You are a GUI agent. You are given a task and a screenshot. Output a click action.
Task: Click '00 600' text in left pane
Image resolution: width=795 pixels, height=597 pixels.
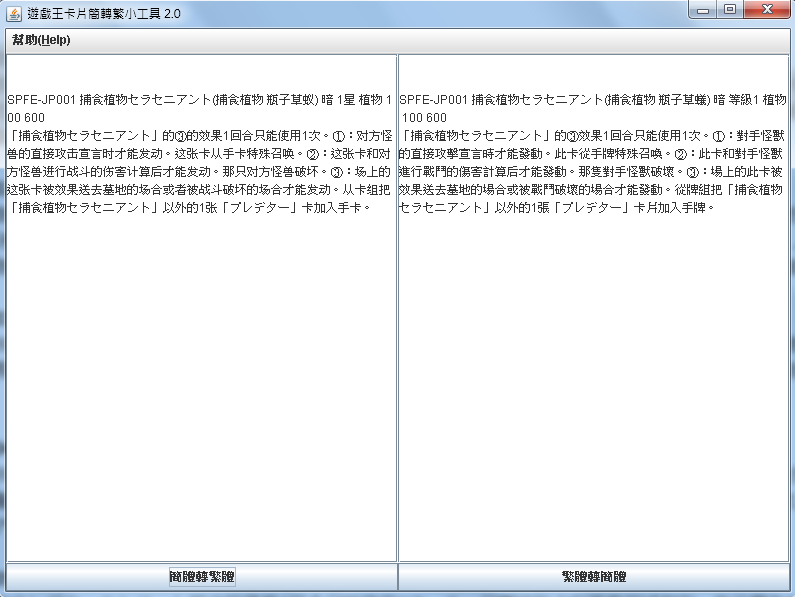tap(26, 118)
